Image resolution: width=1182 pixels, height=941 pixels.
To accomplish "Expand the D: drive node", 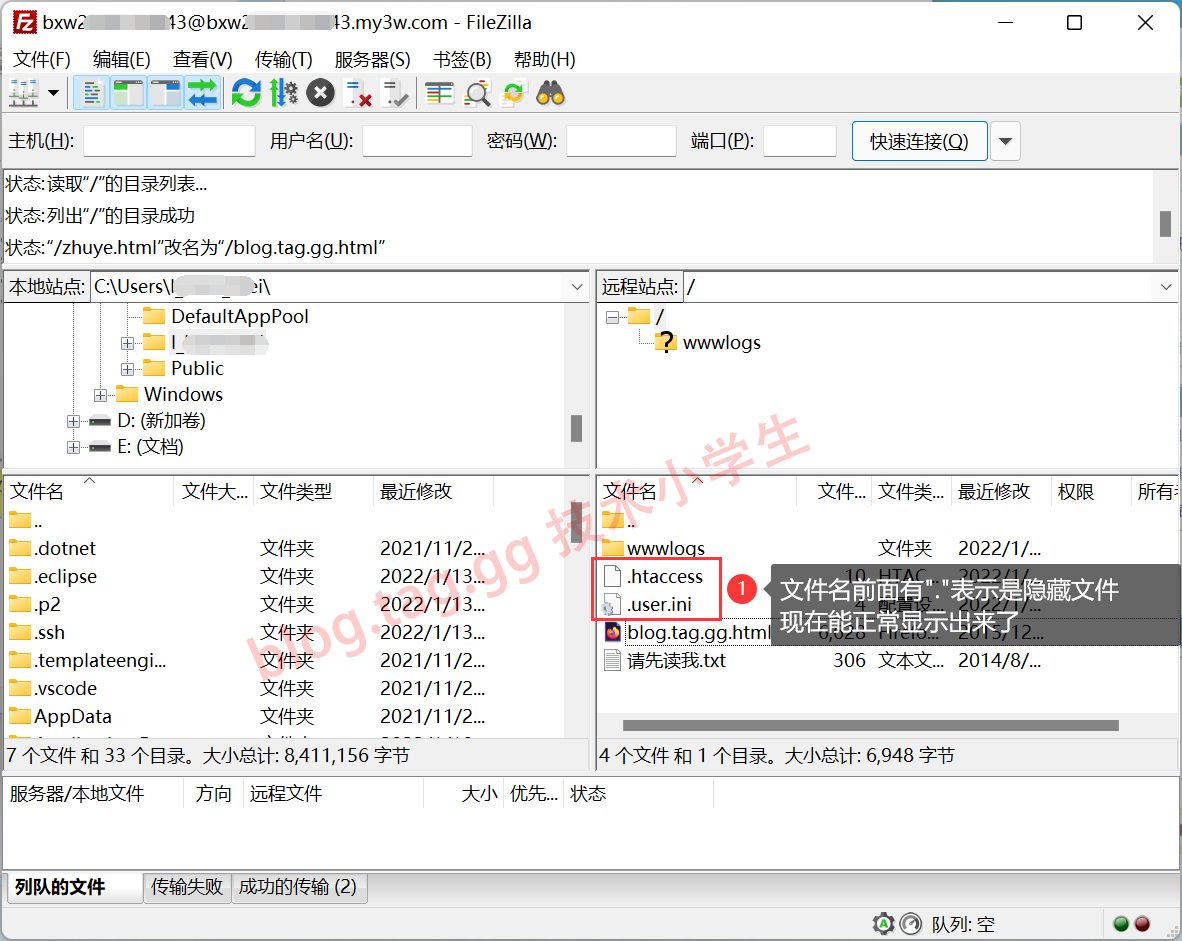I will [x=73, y=421].
